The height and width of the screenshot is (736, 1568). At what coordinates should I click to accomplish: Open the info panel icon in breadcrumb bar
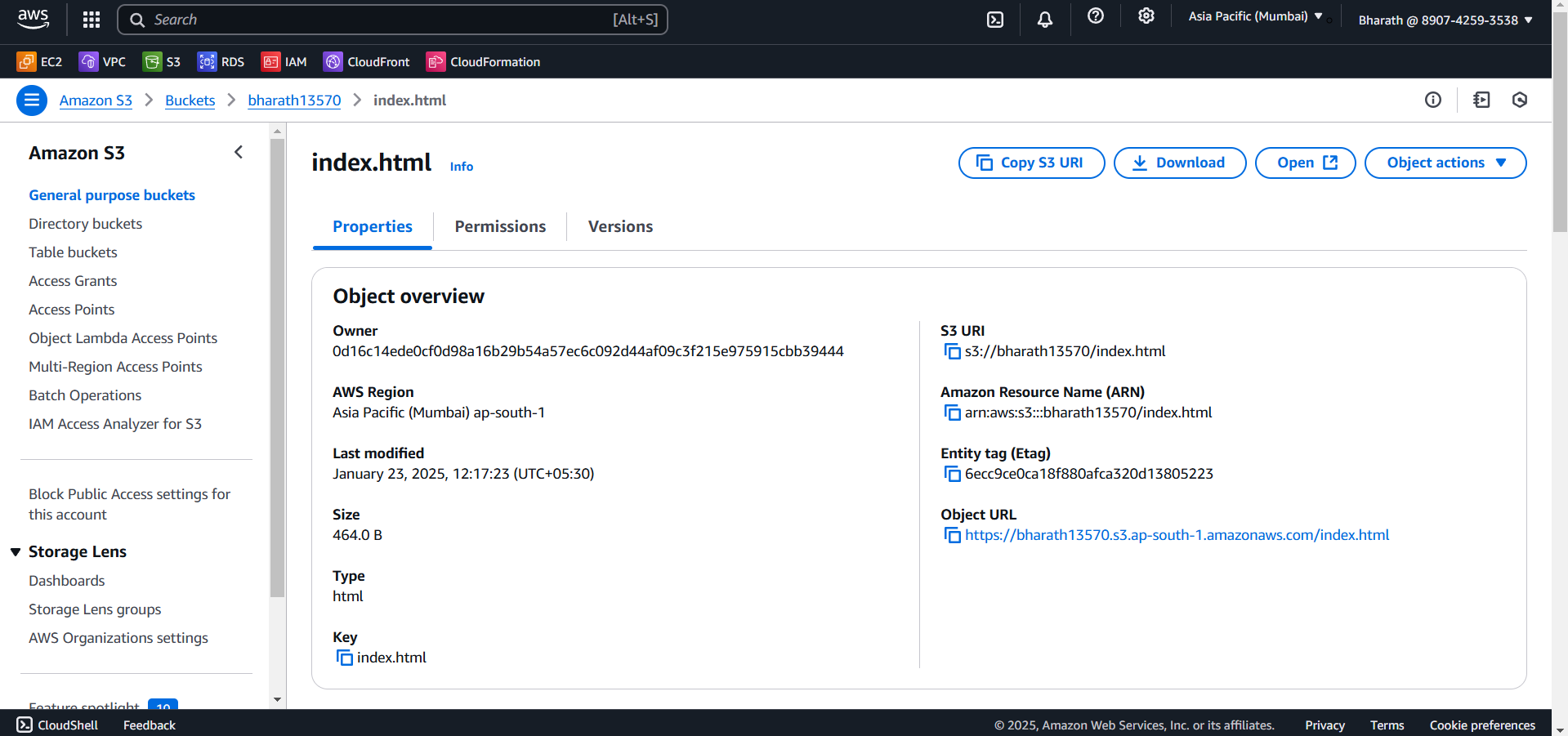[1433, 100]
